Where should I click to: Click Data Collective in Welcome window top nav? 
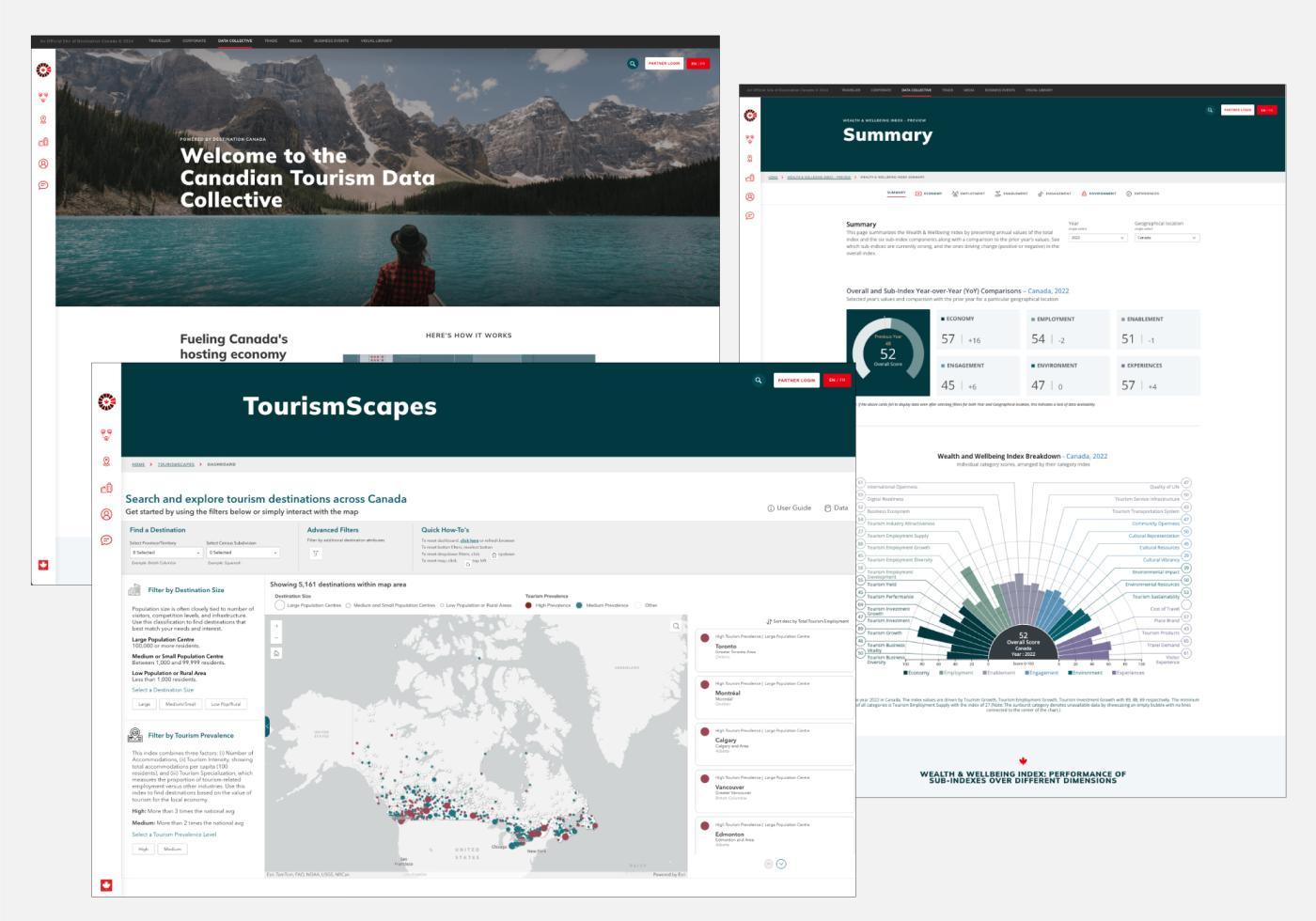(x=235, y=41)
